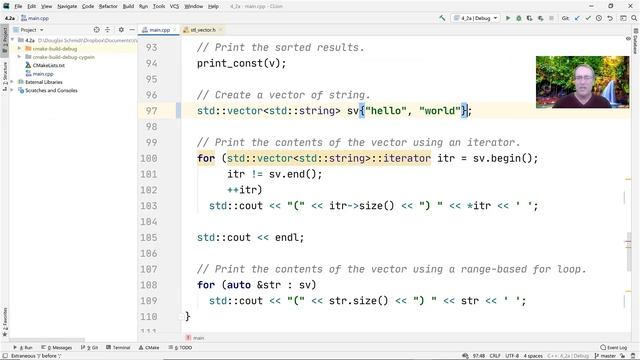The width and height of the screenshot is (640, 360).
Task: Open the Run Anything toolbar icon
Action: 623,18
